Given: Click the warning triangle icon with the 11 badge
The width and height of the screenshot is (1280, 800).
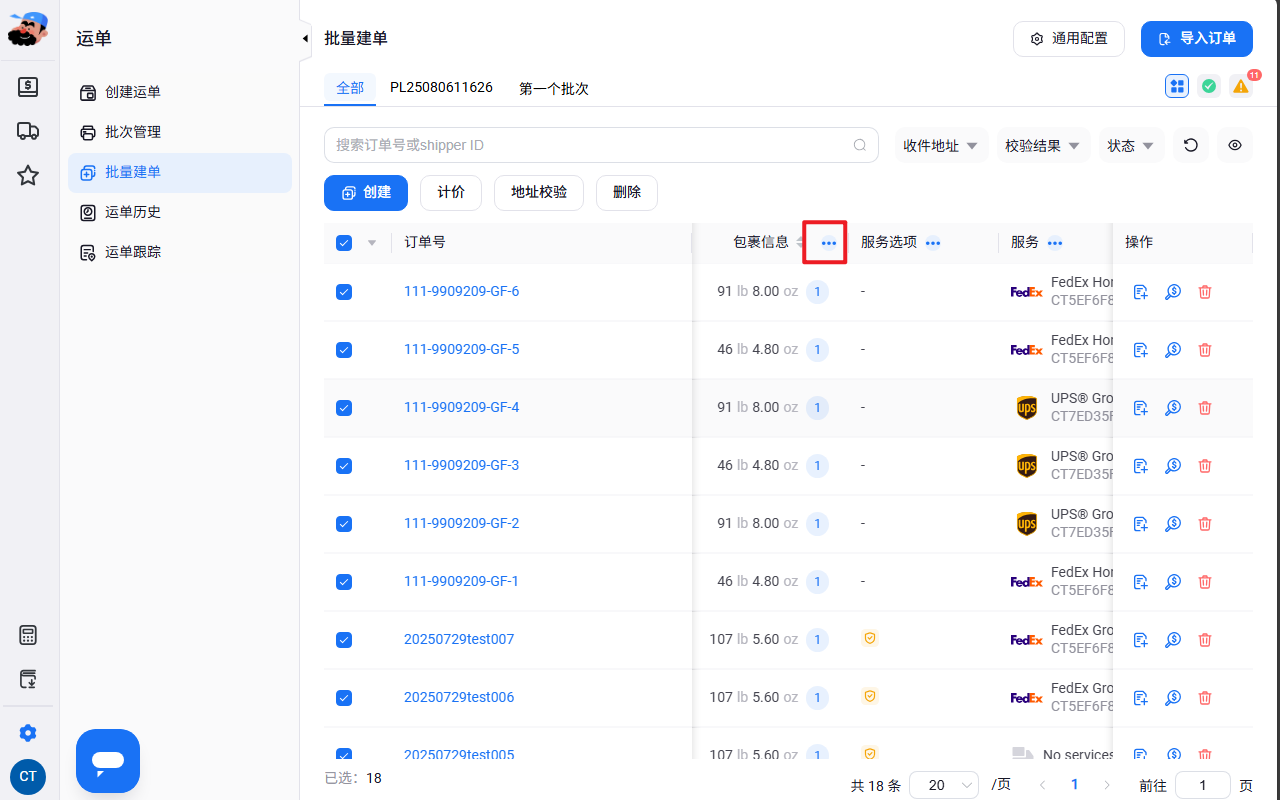Looking at the screenshot, I should click(x=1241, y=86).
